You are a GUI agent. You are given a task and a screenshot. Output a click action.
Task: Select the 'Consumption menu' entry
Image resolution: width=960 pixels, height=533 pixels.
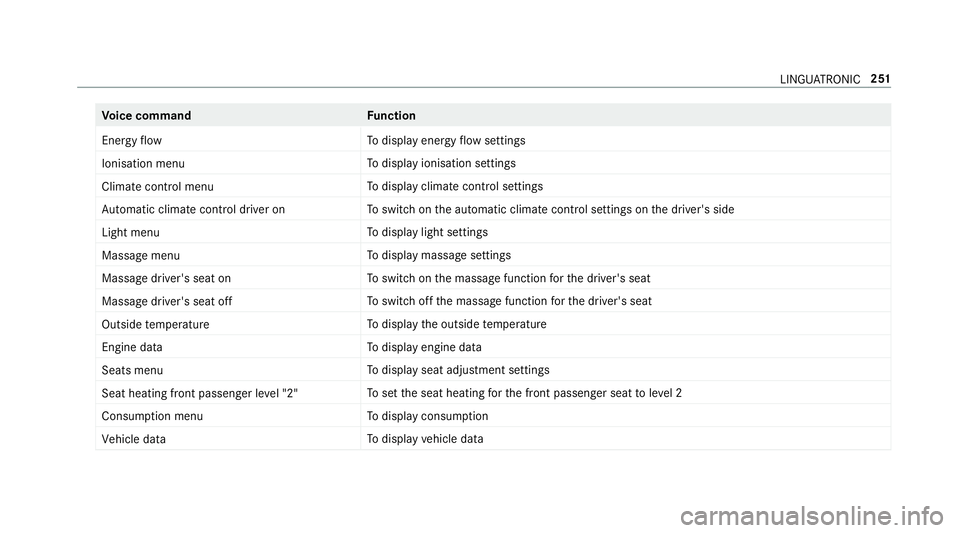152,416
